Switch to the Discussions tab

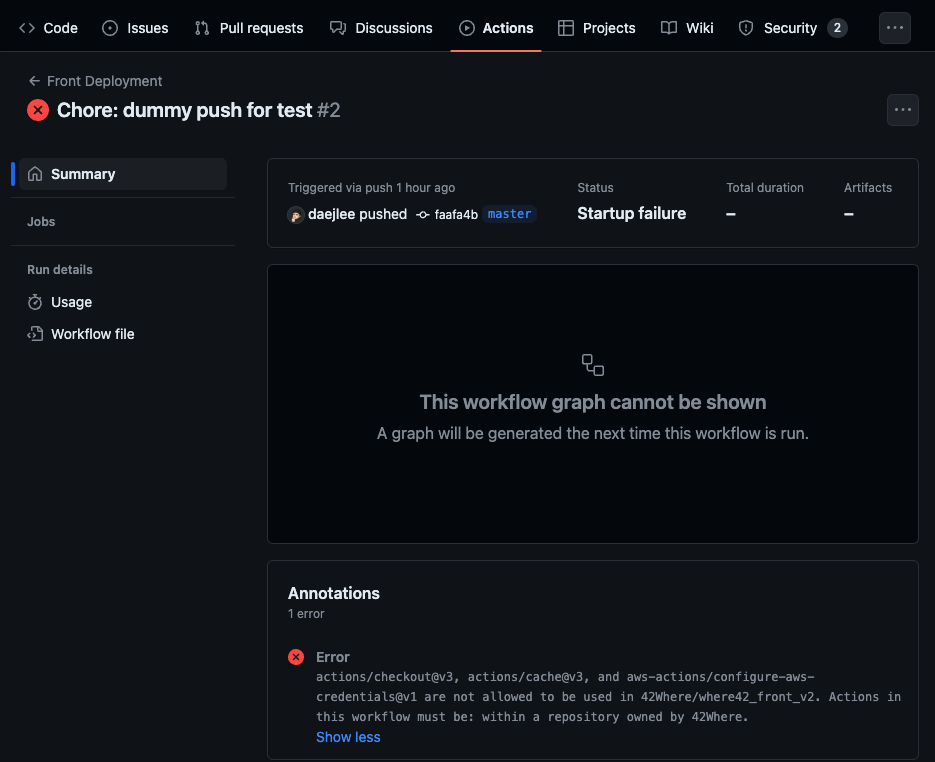[381, 28]
